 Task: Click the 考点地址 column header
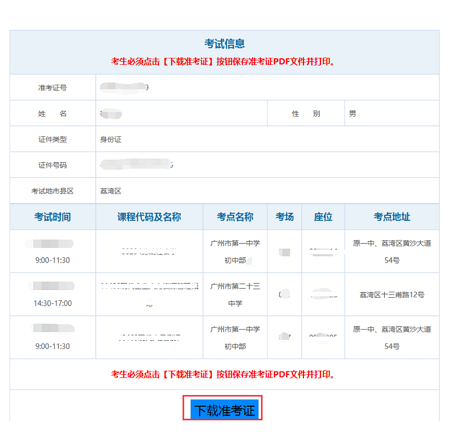pyautogui.click(x=392, y=217)
